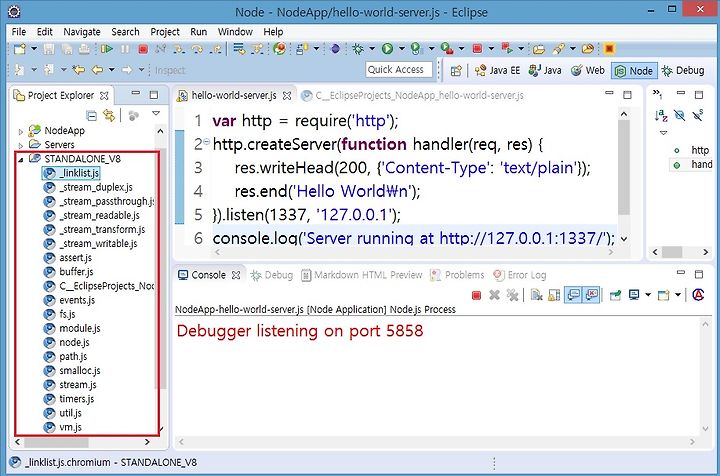Viewport: 720px width, 476px height.
Task: Click the Last Edit Location icon
Action: [x=79, y=70]
